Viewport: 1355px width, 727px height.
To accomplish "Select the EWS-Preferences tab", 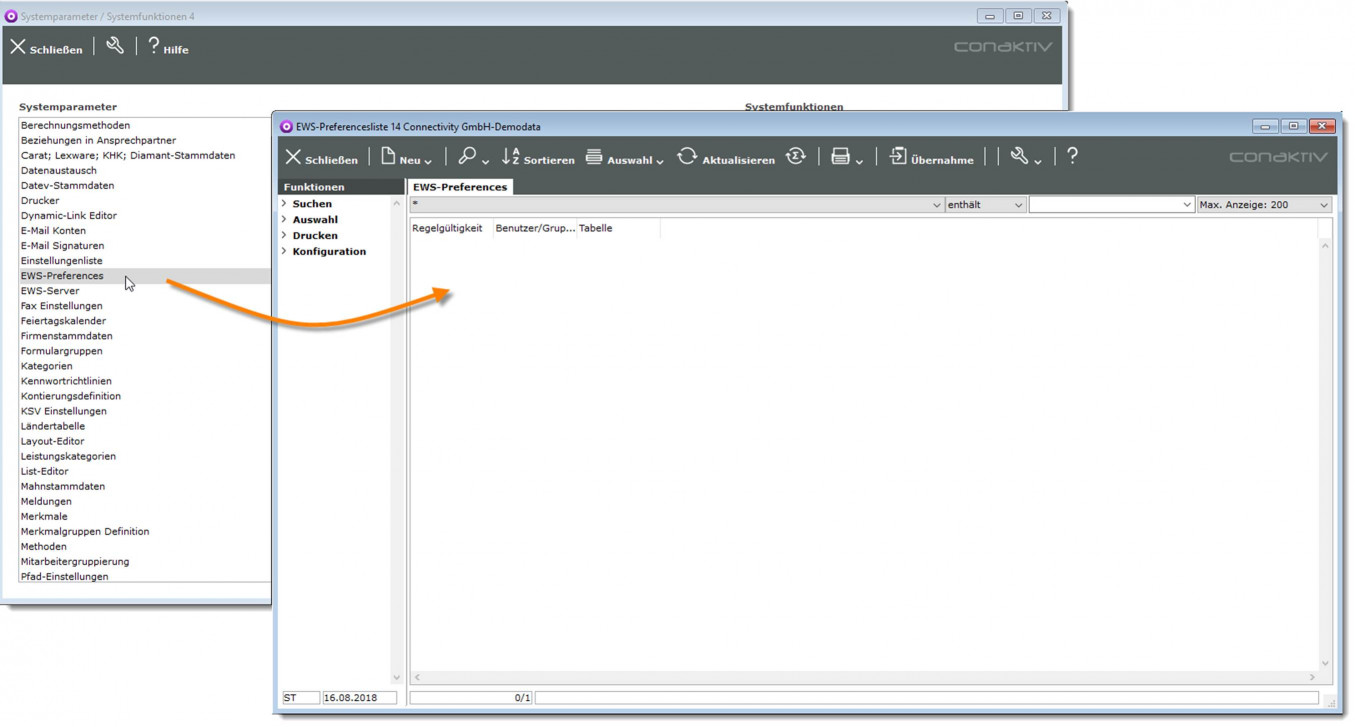I will click(x=460, y=187).
